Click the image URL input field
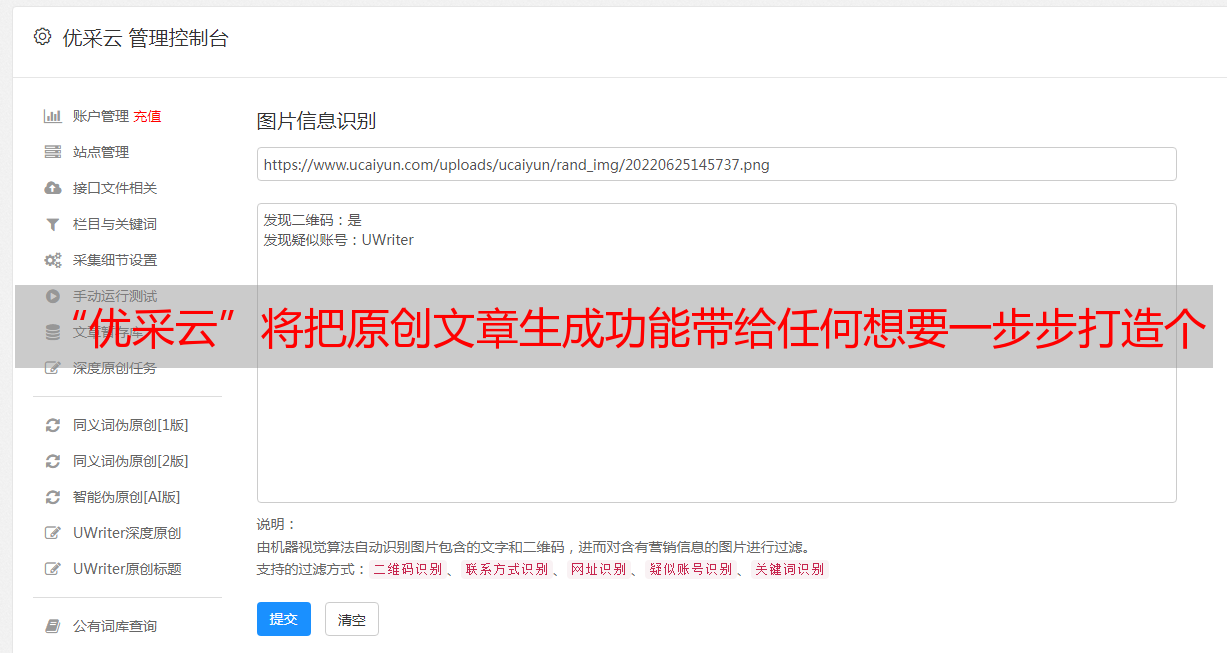Viewport: 1227px width, 653px height. [716, 164]
